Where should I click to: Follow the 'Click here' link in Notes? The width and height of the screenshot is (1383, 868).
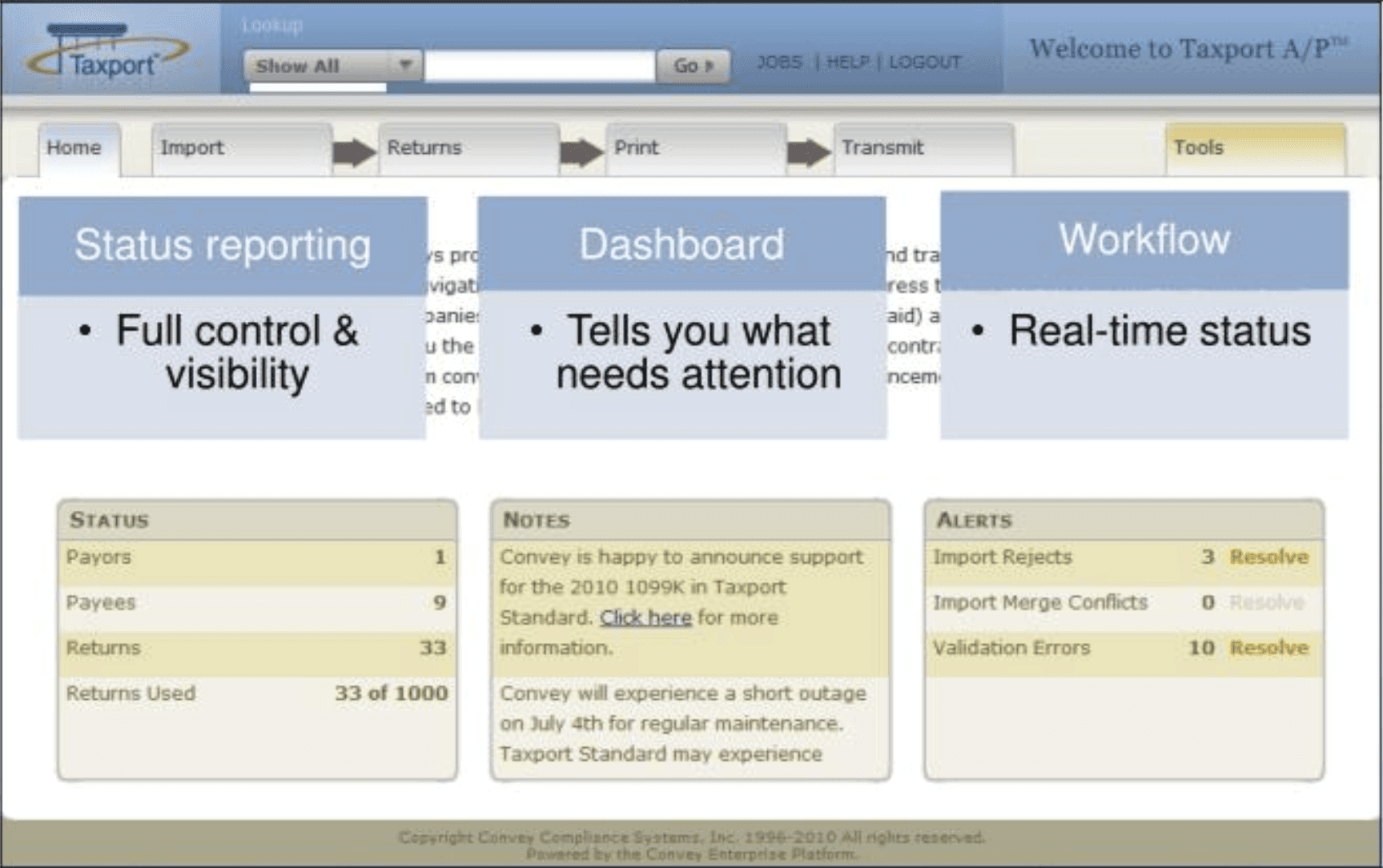click(x=645, y=617)
